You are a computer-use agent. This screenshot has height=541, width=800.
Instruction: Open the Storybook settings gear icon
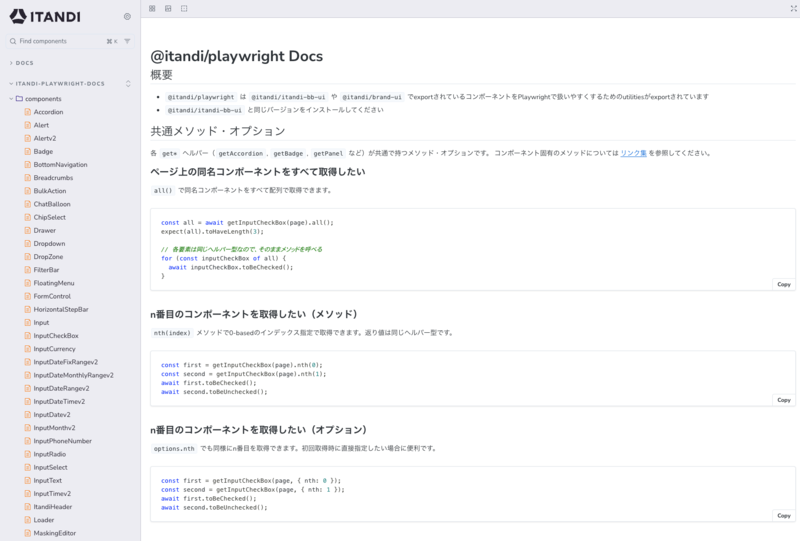pos(127,16)
